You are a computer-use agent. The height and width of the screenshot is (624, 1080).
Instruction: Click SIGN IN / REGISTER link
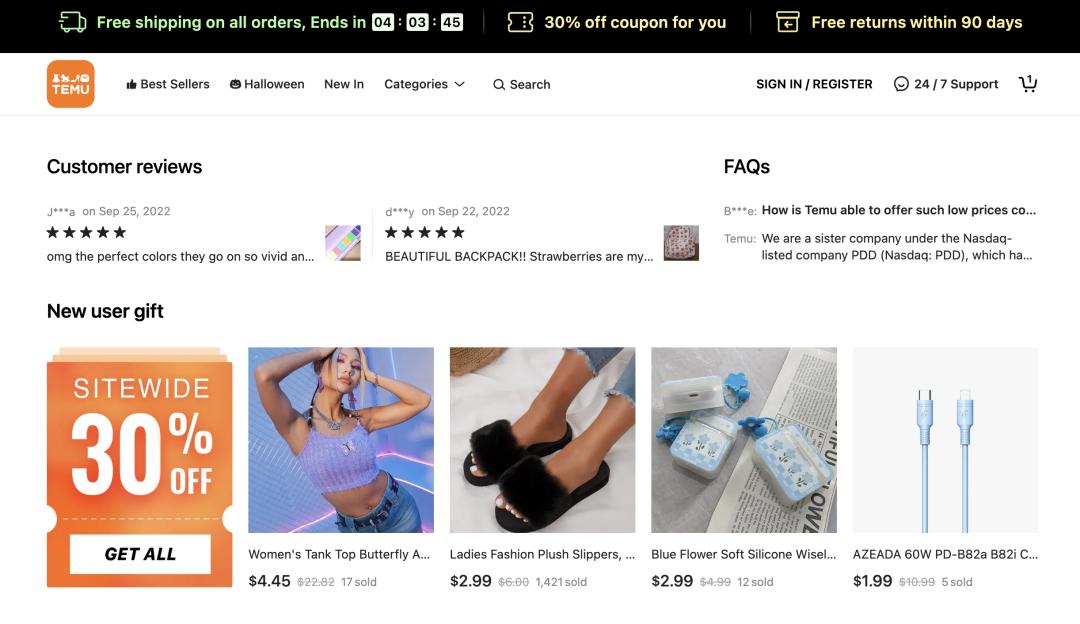pos(814,84)
